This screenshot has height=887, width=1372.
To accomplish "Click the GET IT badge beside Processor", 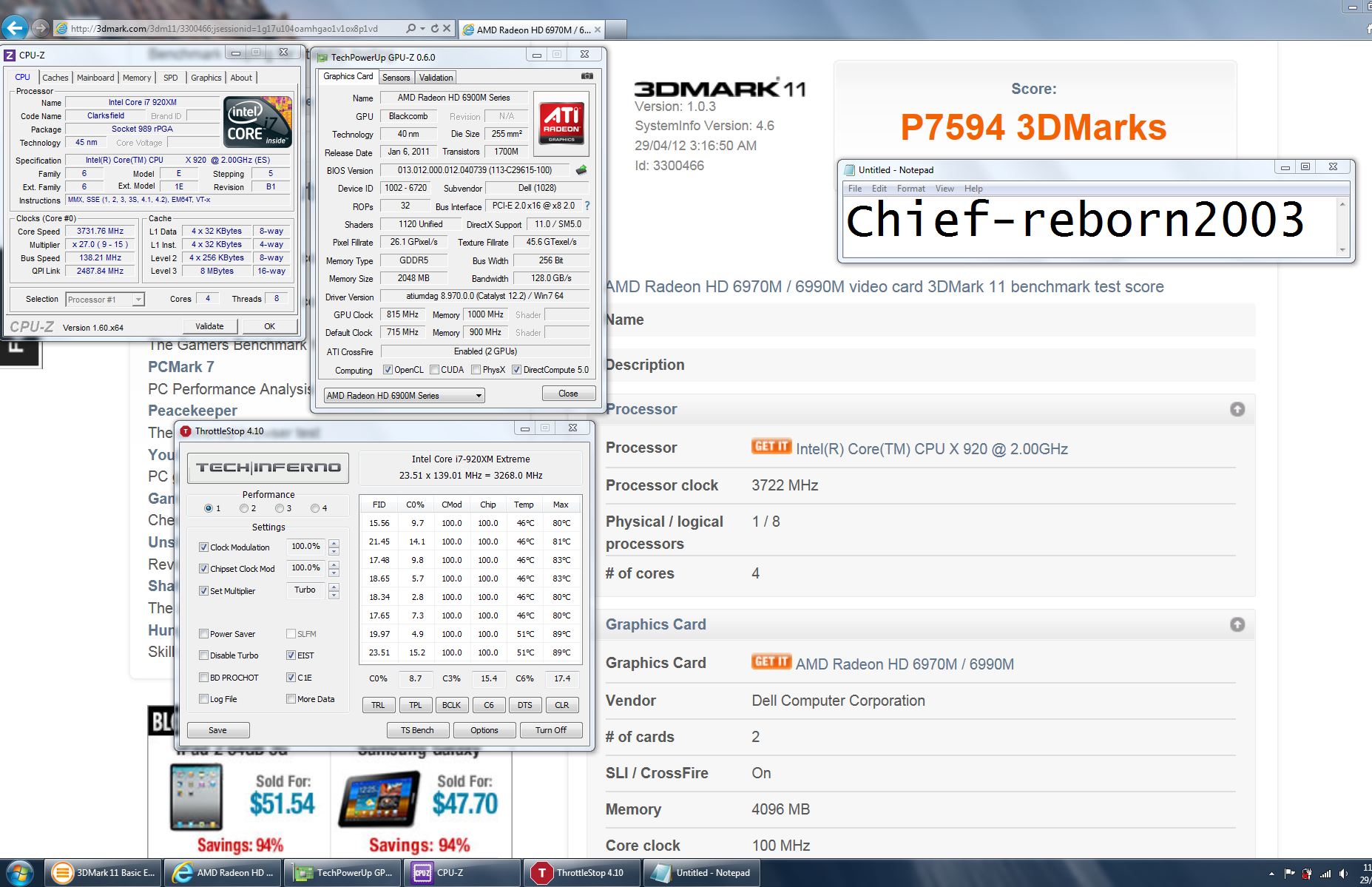I will pyautogui.click(x=771, y=446).
